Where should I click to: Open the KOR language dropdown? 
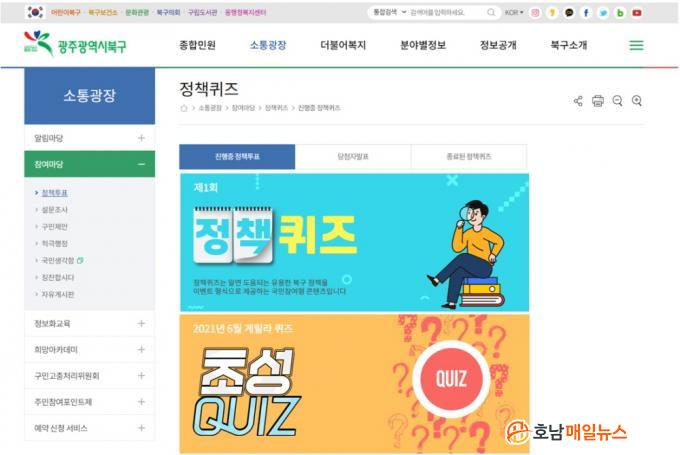514,13
